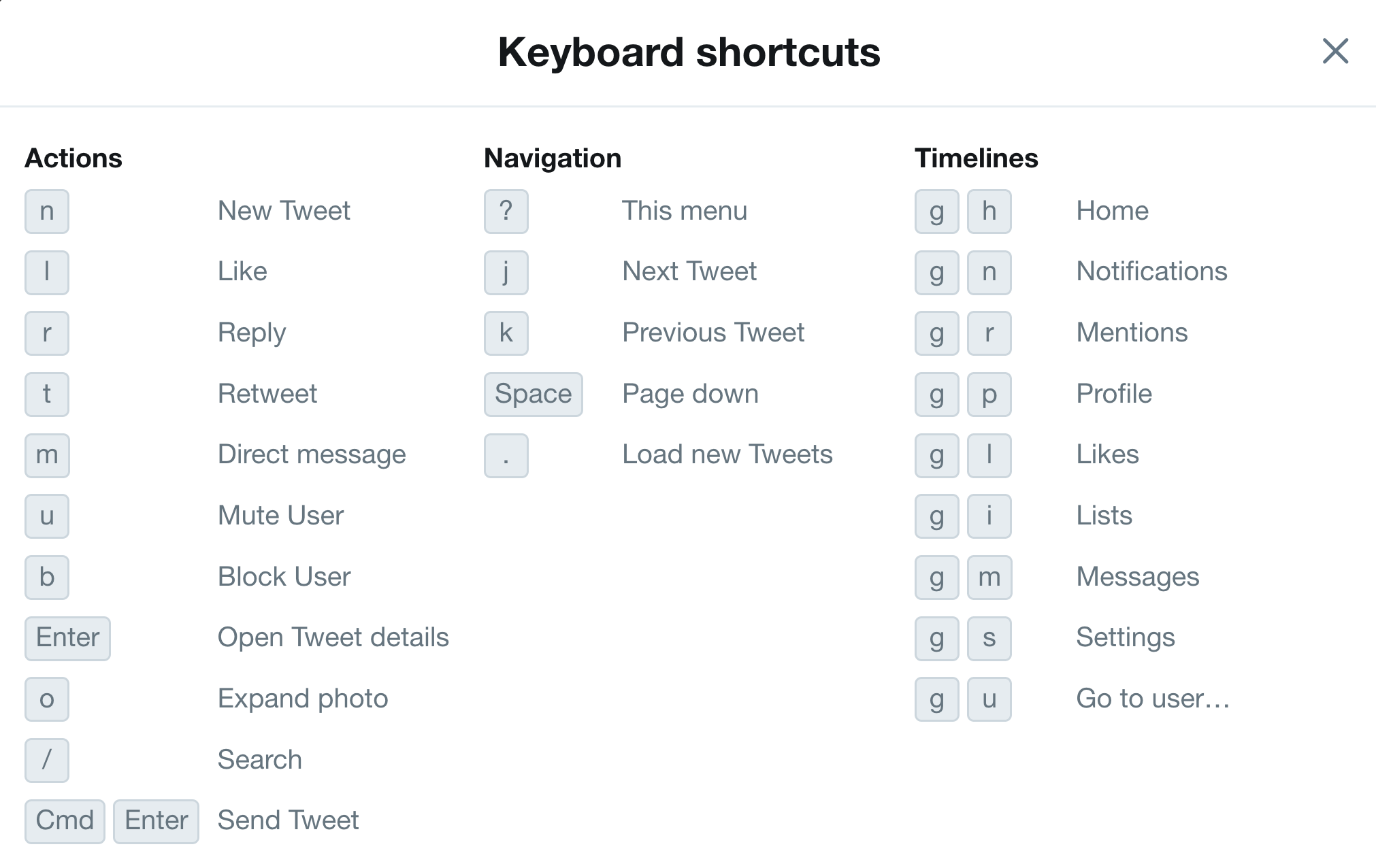Click the Open Tweet details 'Enter' button

pos(67,637)
